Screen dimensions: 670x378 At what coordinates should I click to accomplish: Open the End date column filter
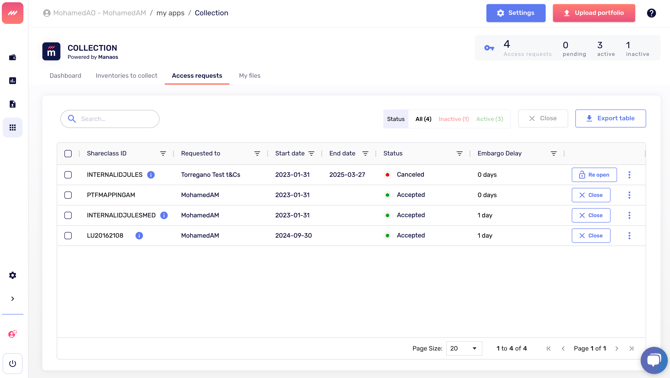tap(365, 153)
